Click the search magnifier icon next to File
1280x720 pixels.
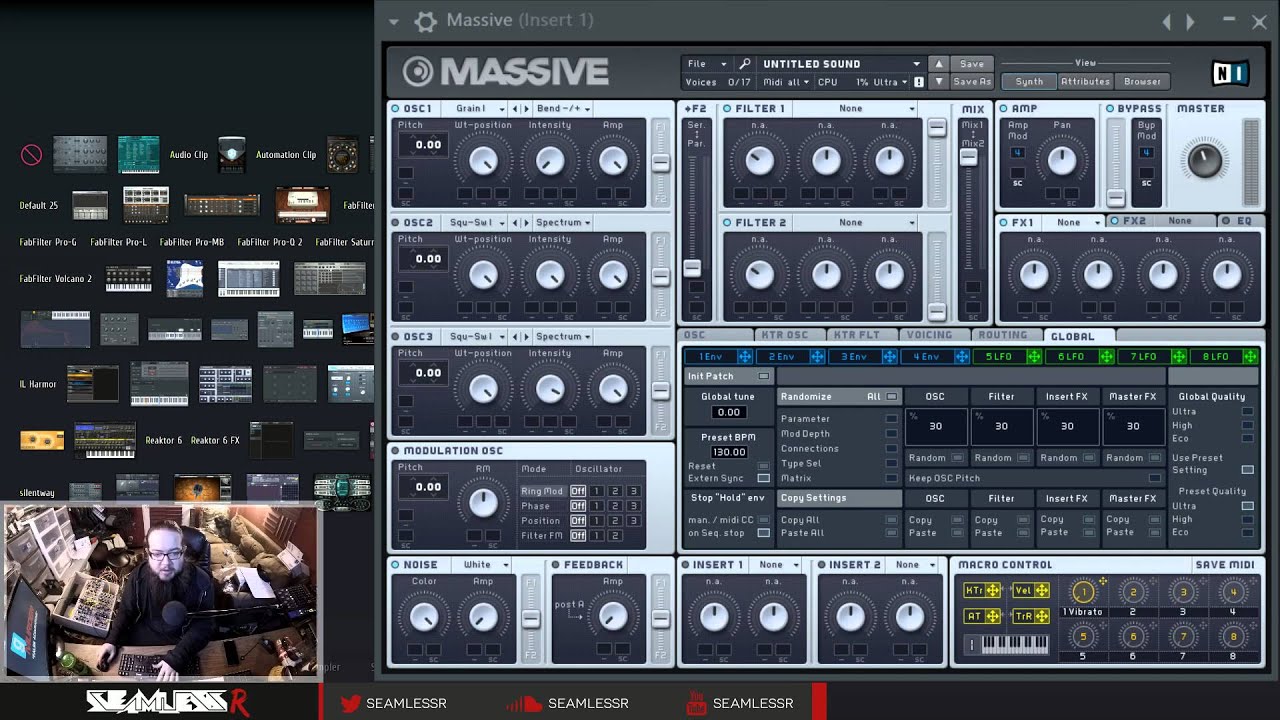click(x=744, y=64)
